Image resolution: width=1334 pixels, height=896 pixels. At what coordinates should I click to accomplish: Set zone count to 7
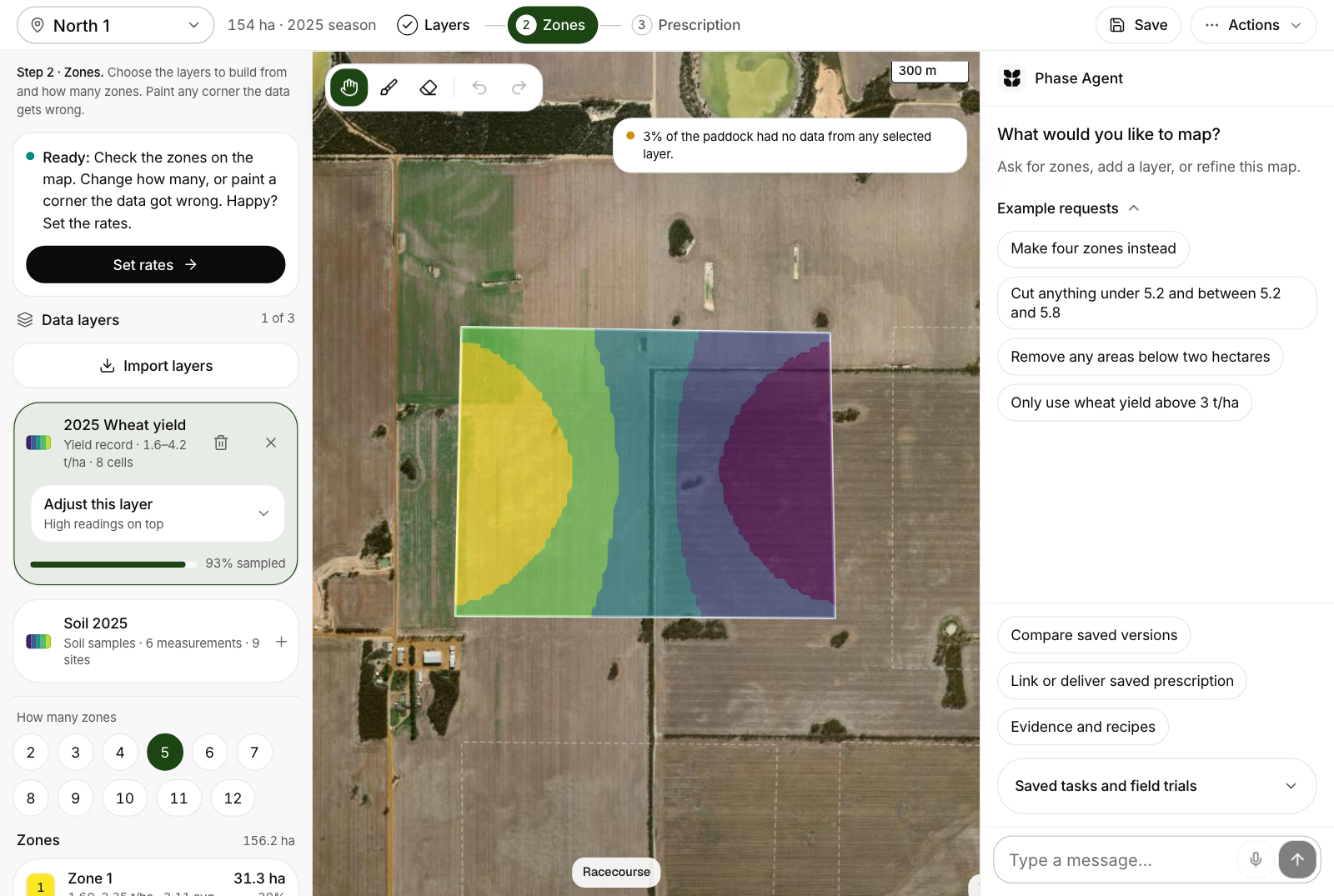(x=254, y=753)
